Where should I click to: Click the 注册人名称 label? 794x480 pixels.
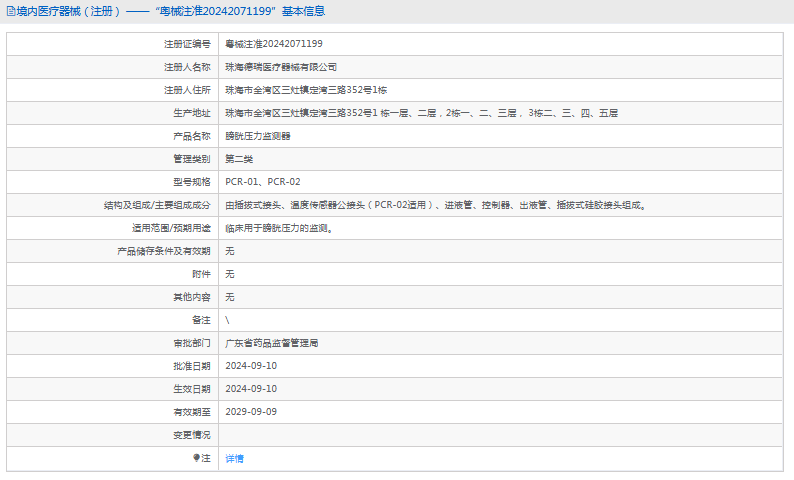coord(187,67)
